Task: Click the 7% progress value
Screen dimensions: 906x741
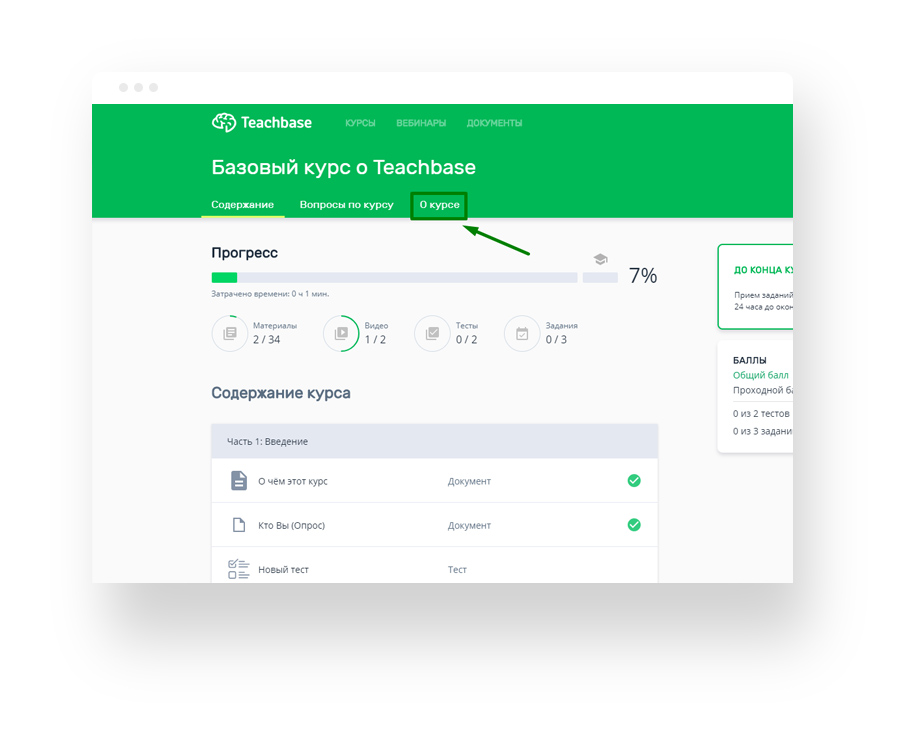Action: click(x=643, y=276)
